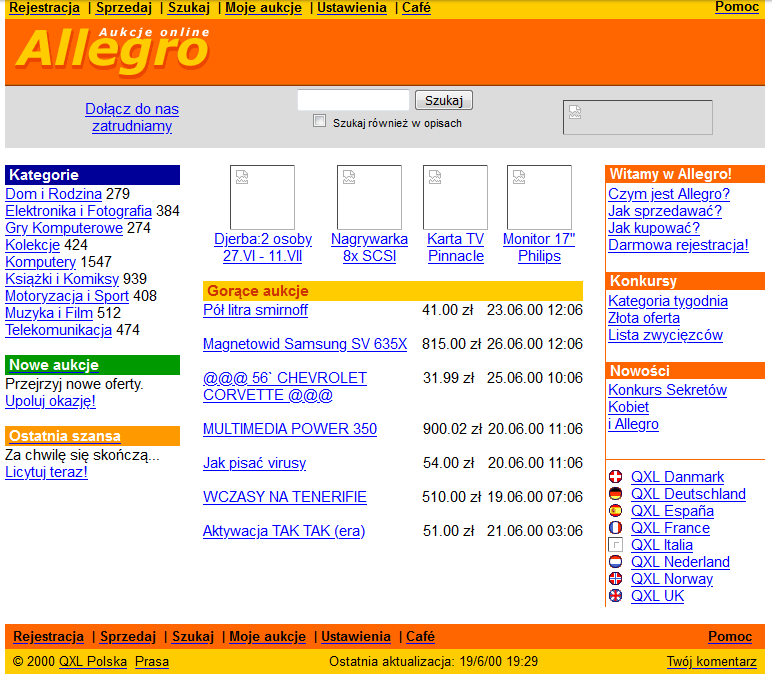Visit the QXL Danmark link
Screen dimensions: 772x678
[677, 477]
